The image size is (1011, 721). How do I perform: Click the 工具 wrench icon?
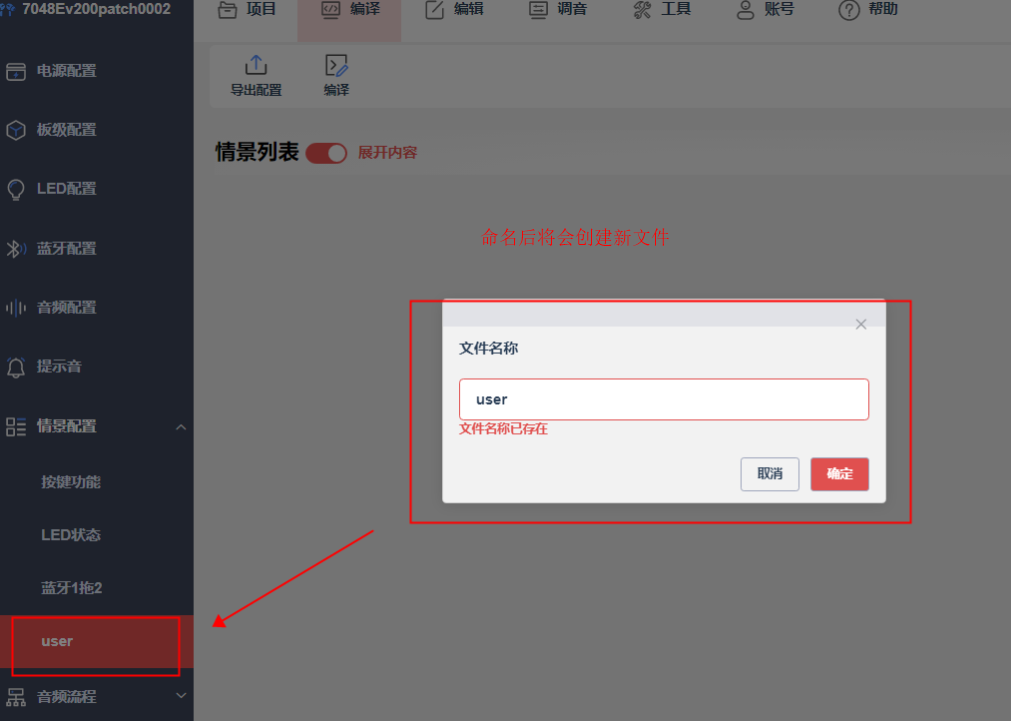[642, 10]
